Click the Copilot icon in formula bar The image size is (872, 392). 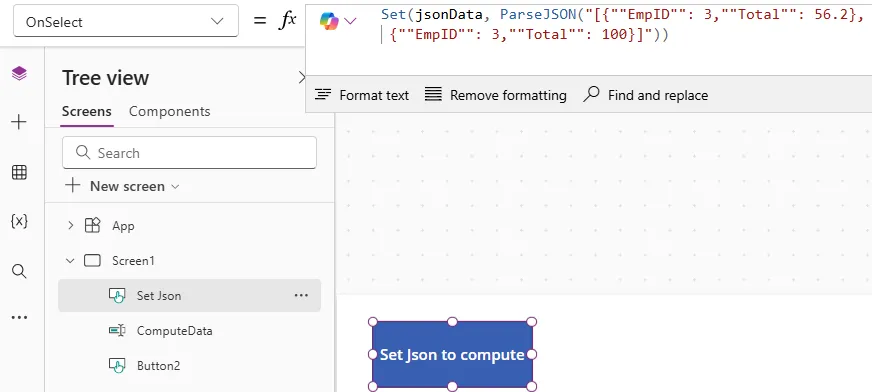(x=329, y=22)
